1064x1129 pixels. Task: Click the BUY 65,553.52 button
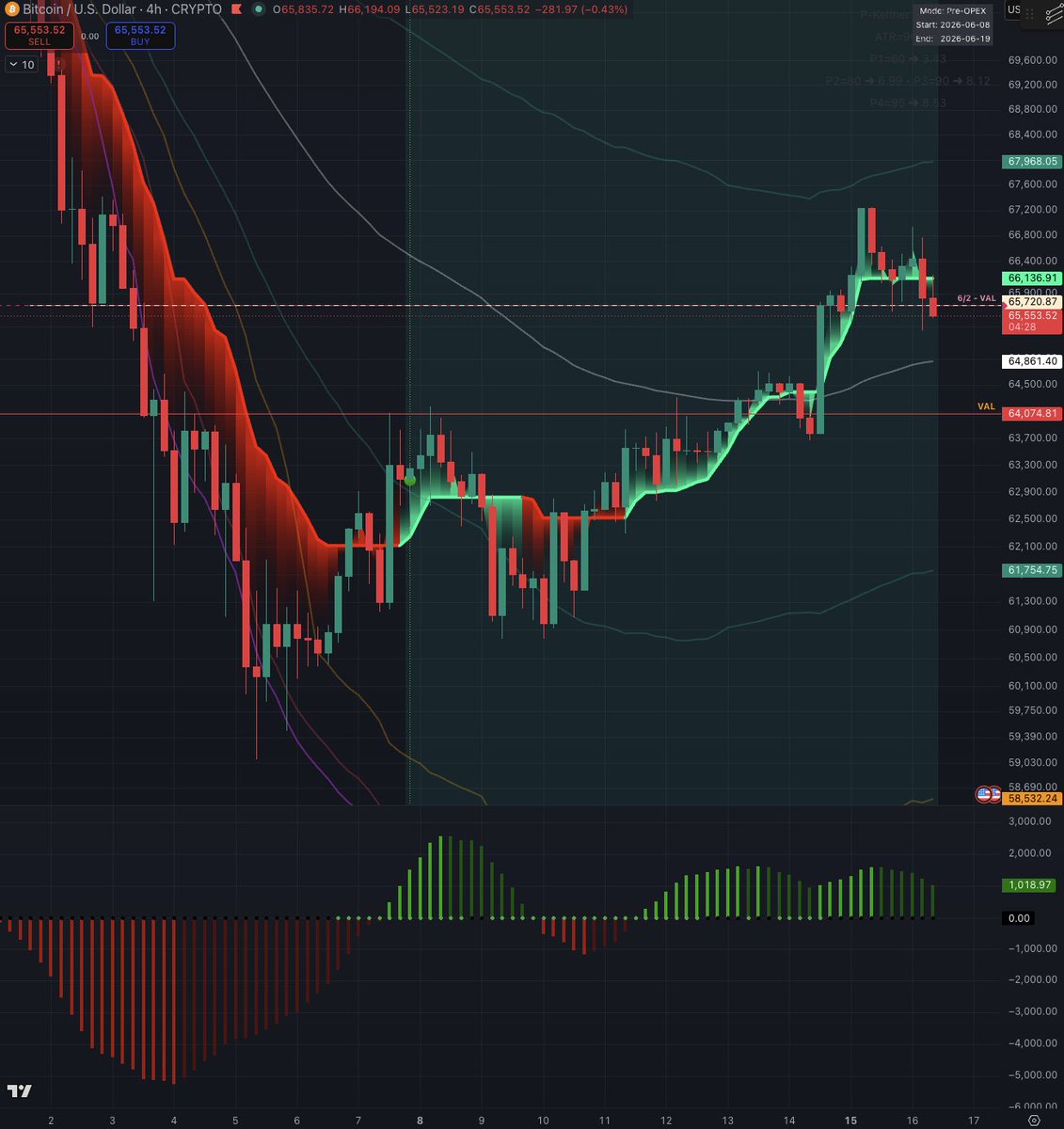click(x=140, y=36)
